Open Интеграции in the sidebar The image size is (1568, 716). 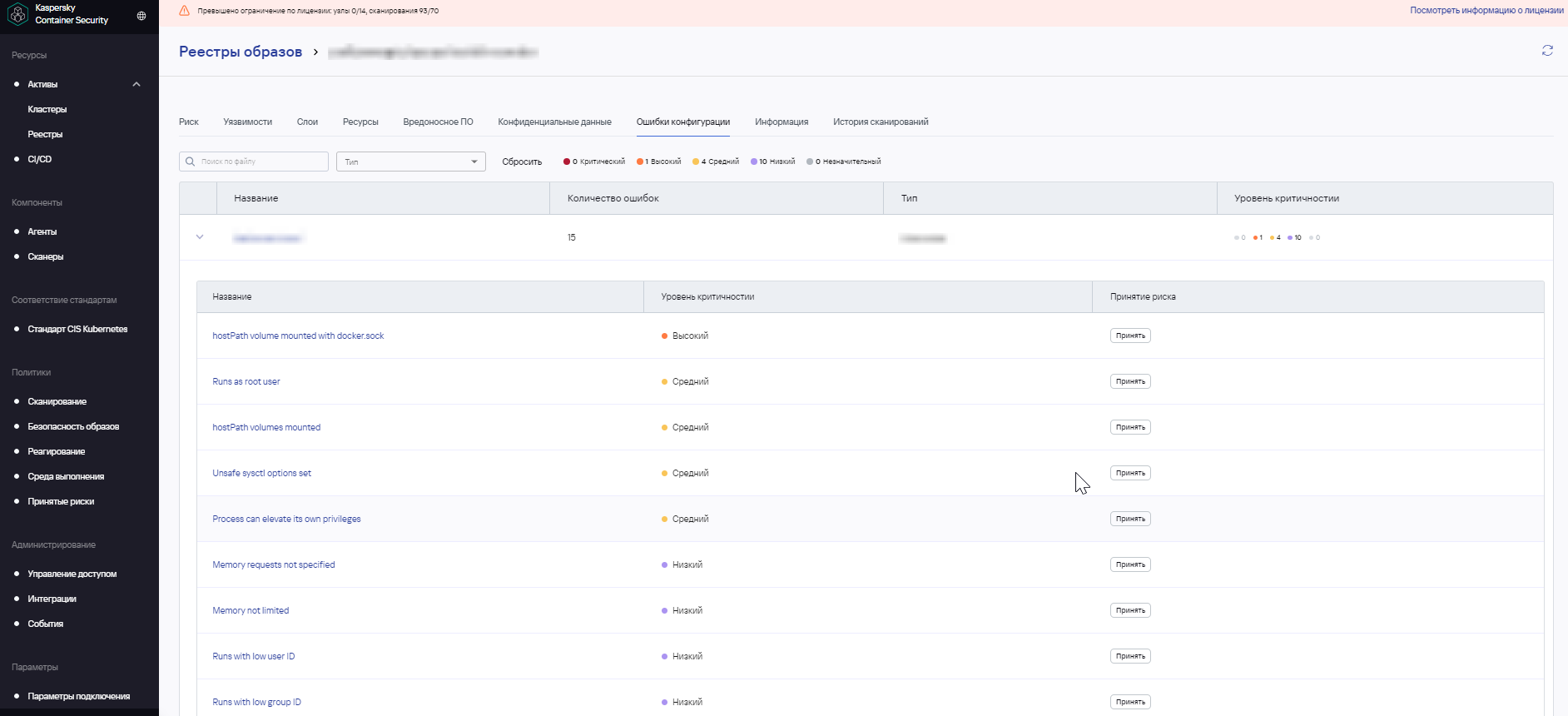click(x=52, y=599)
